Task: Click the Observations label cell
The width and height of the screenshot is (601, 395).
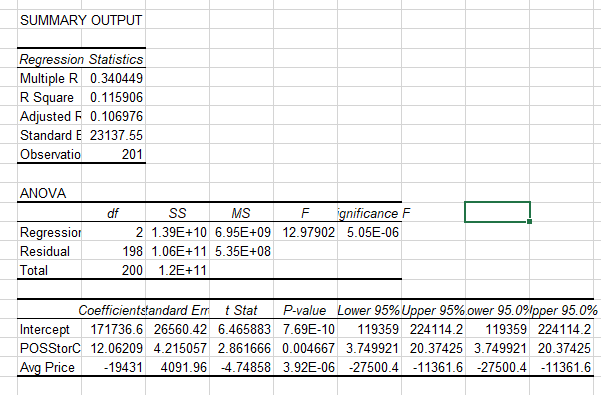Action: (49, 154)
